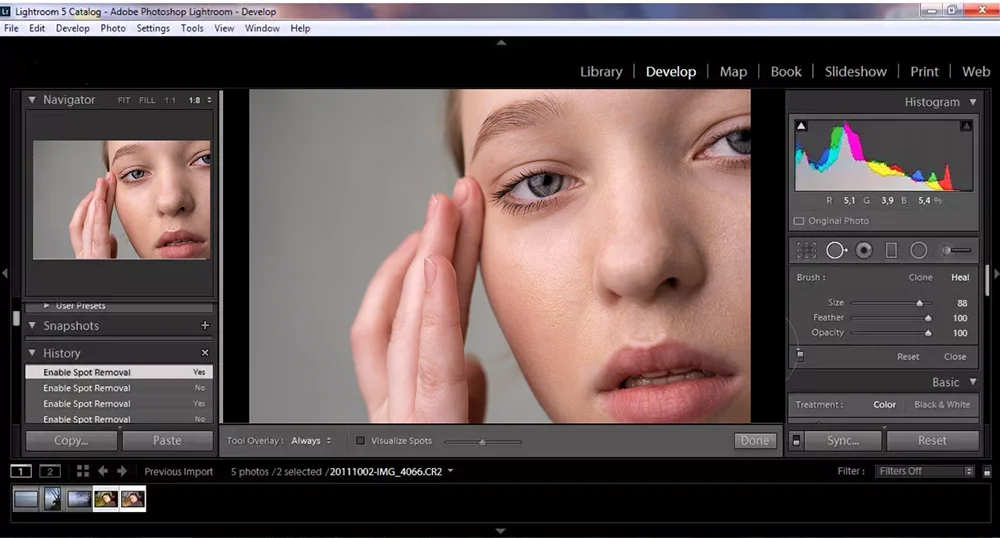Viewport: 1000px width, 538px height.
Task: Adjust Visualize Spots threshold slider
Action: tap(483, 441)
